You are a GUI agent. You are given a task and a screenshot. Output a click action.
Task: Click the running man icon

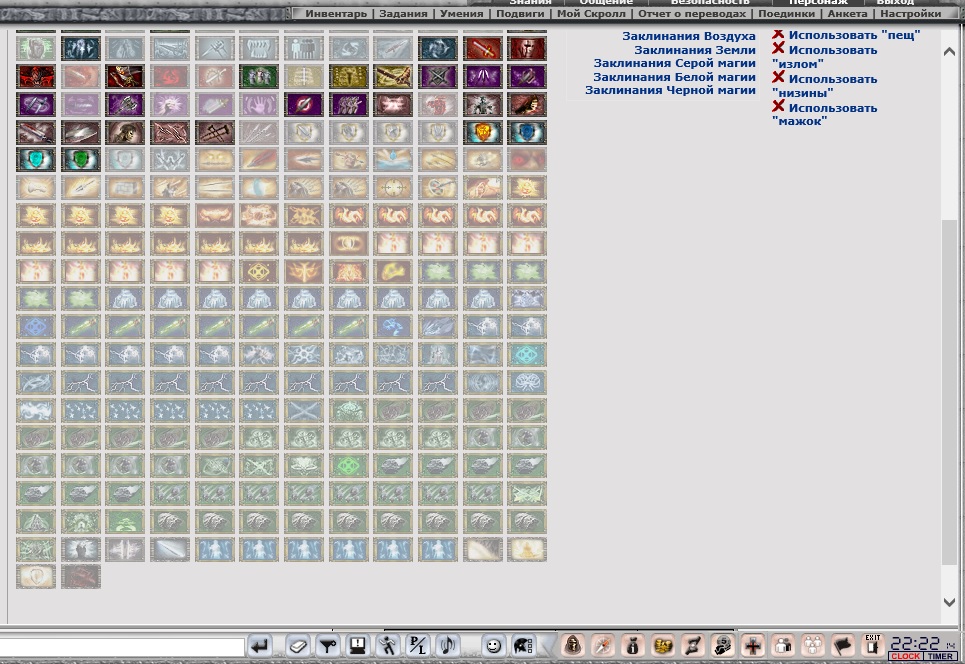coord(388,646)
